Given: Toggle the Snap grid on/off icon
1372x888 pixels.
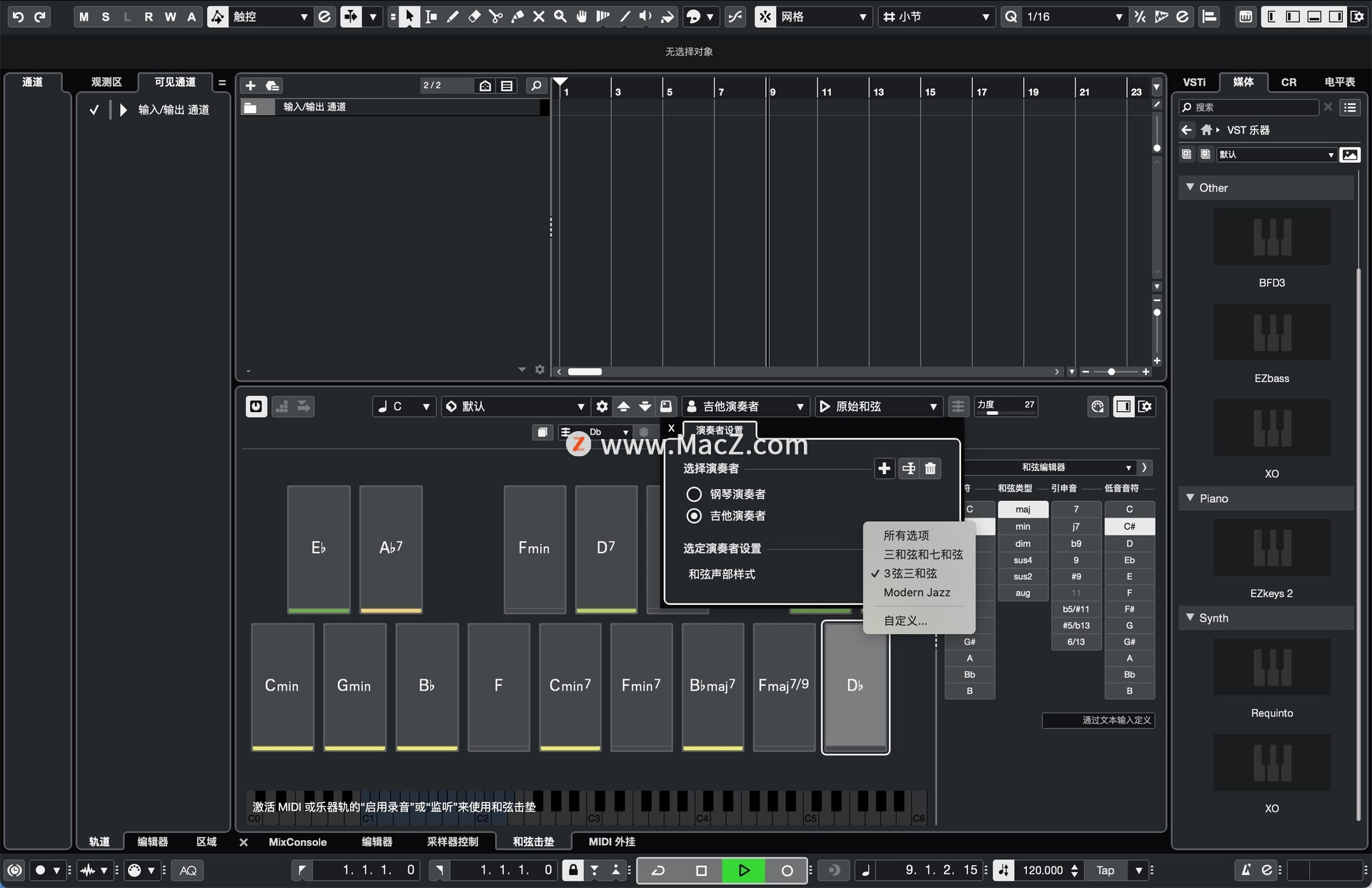Looking at the screenshot, I should pos(765,16).
